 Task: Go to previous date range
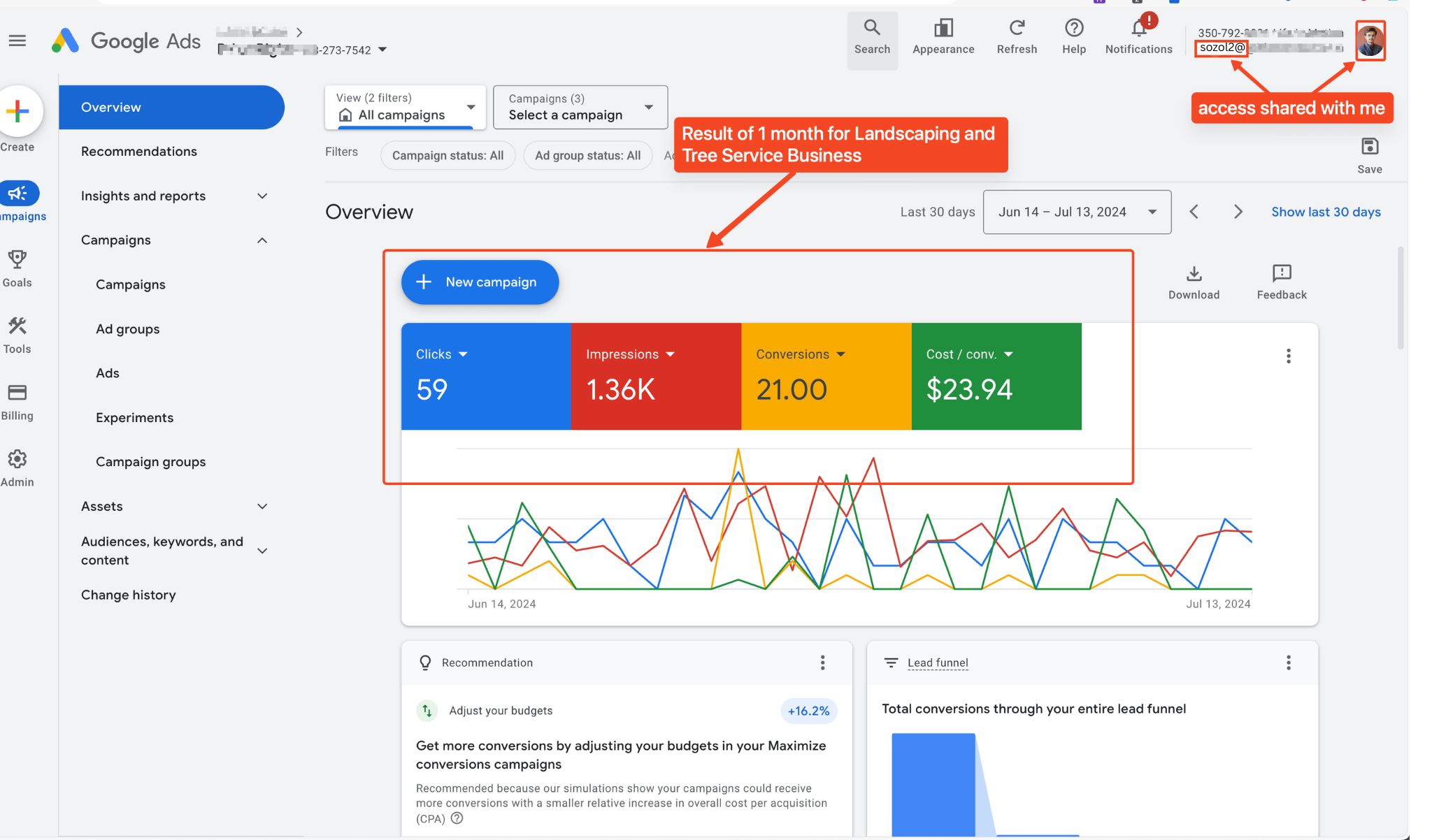click(x=1194, y=212)
